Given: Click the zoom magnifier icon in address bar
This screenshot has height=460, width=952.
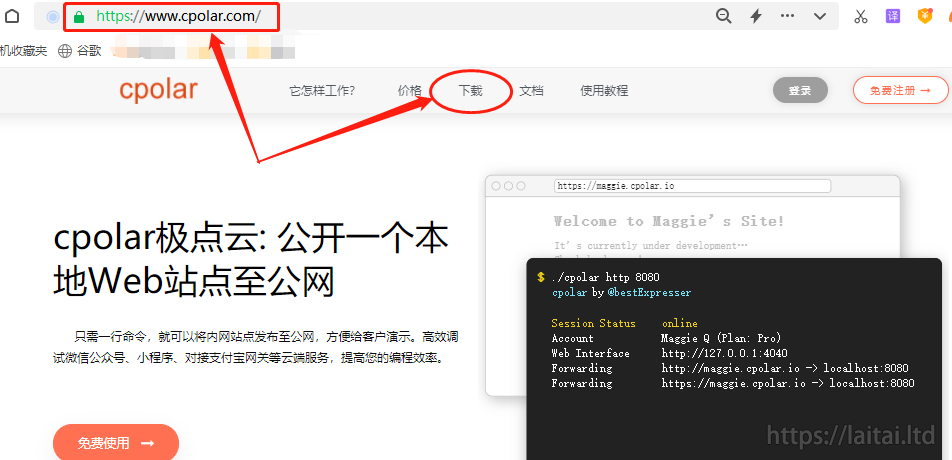Looking at the screenshot, I should pos(723,16).
